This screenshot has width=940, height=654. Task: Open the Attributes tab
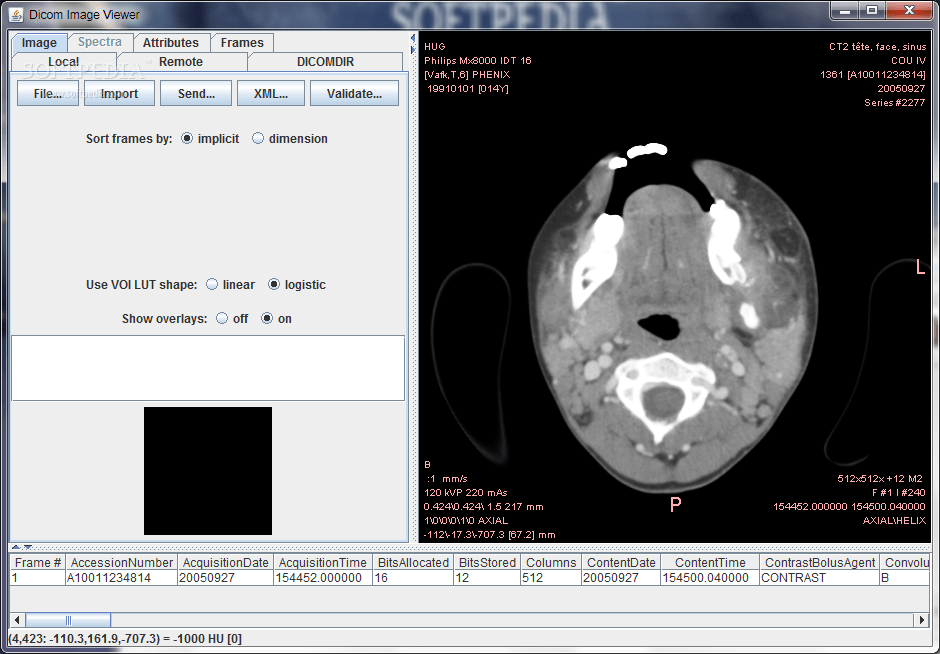(x=171, y=43)
